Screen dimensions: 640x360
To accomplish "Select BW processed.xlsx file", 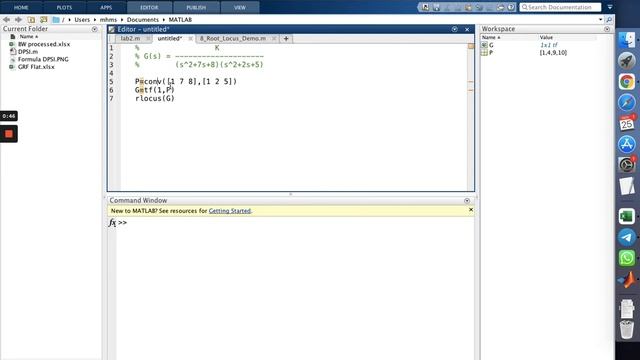I will click(44, 44).
